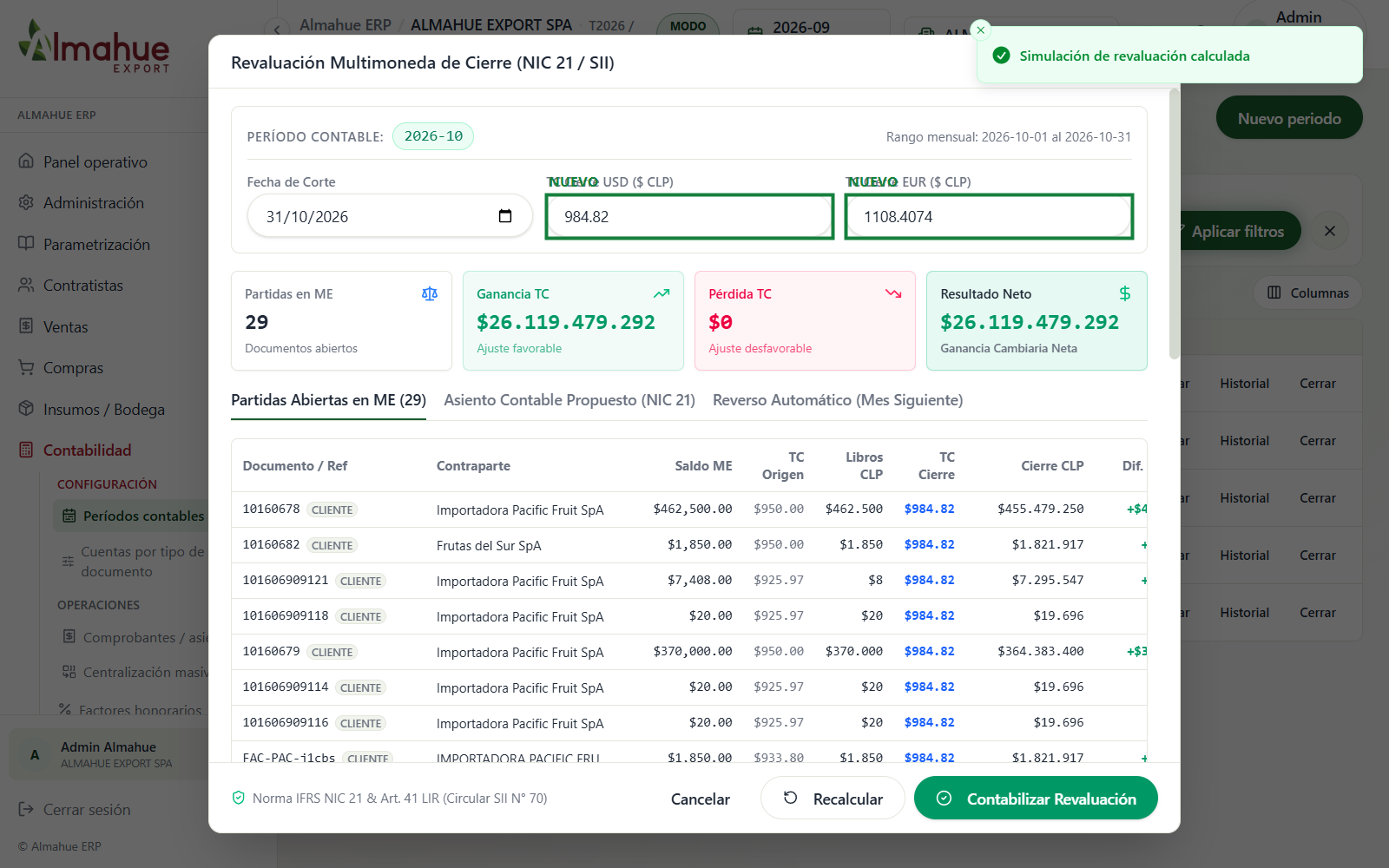Open Insumos / Bodega
Image resolution: width=1389 pixels, height=868 pixels.
104,410
